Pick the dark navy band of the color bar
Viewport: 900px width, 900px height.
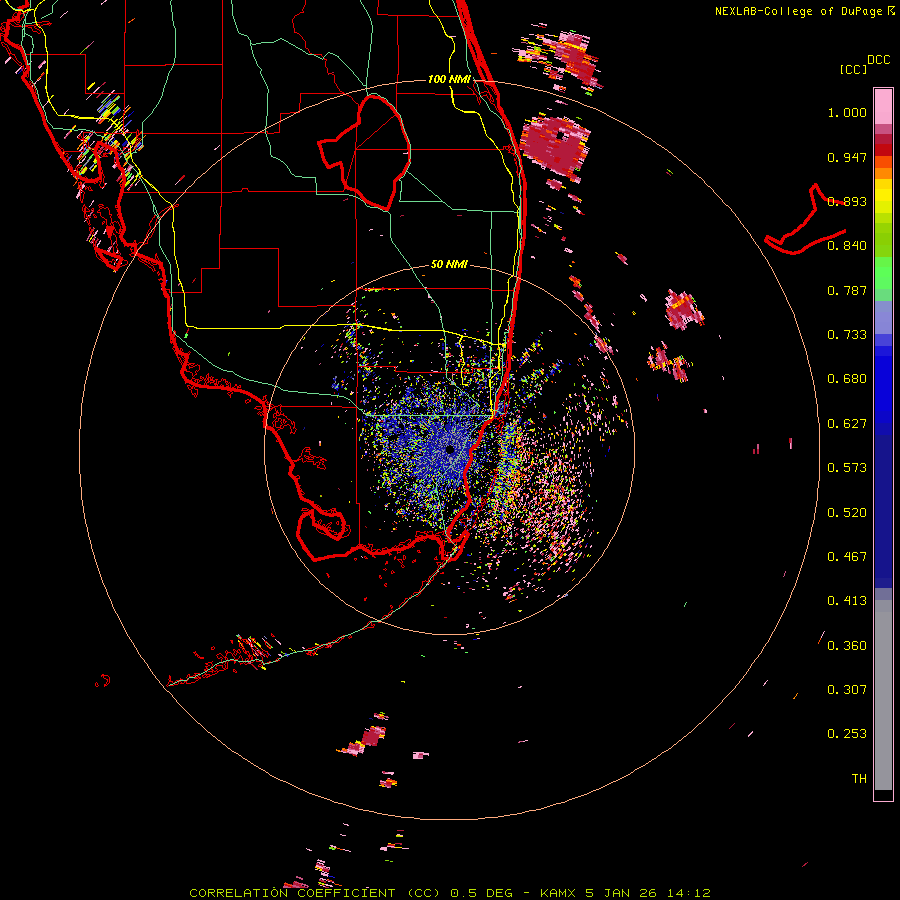[883, 511]
